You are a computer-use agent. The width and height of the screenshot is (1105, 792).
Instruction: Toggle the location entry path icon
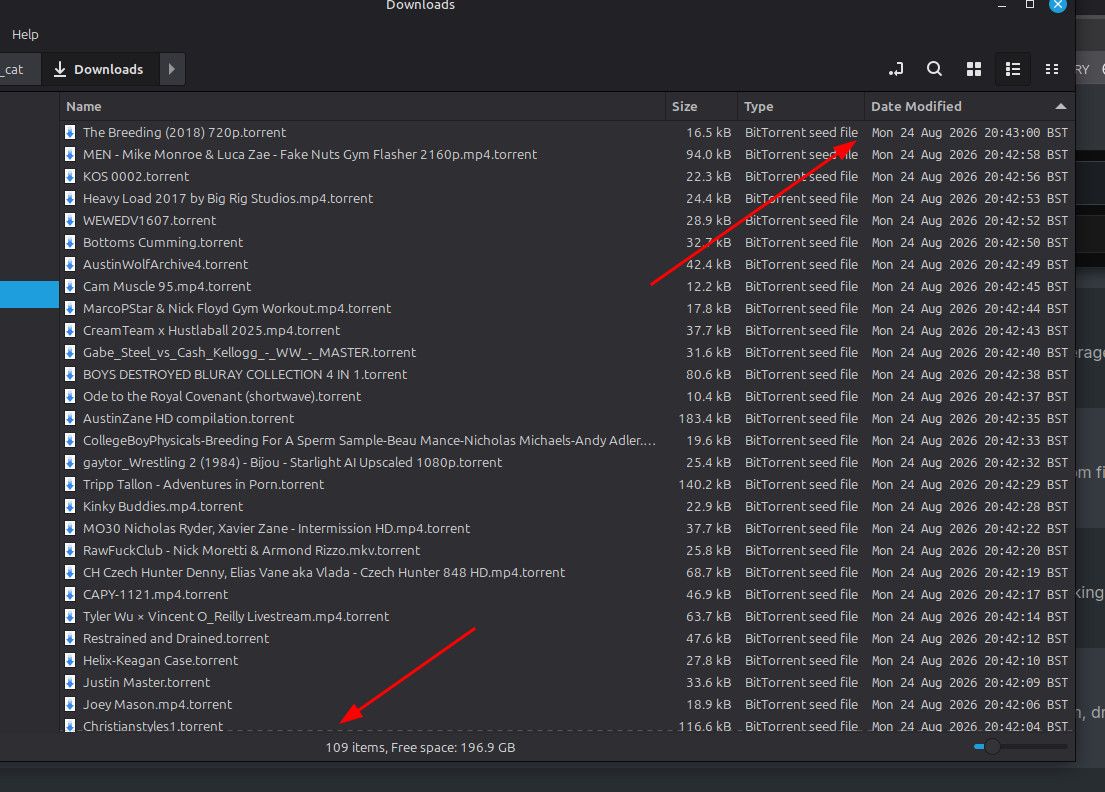896,69
